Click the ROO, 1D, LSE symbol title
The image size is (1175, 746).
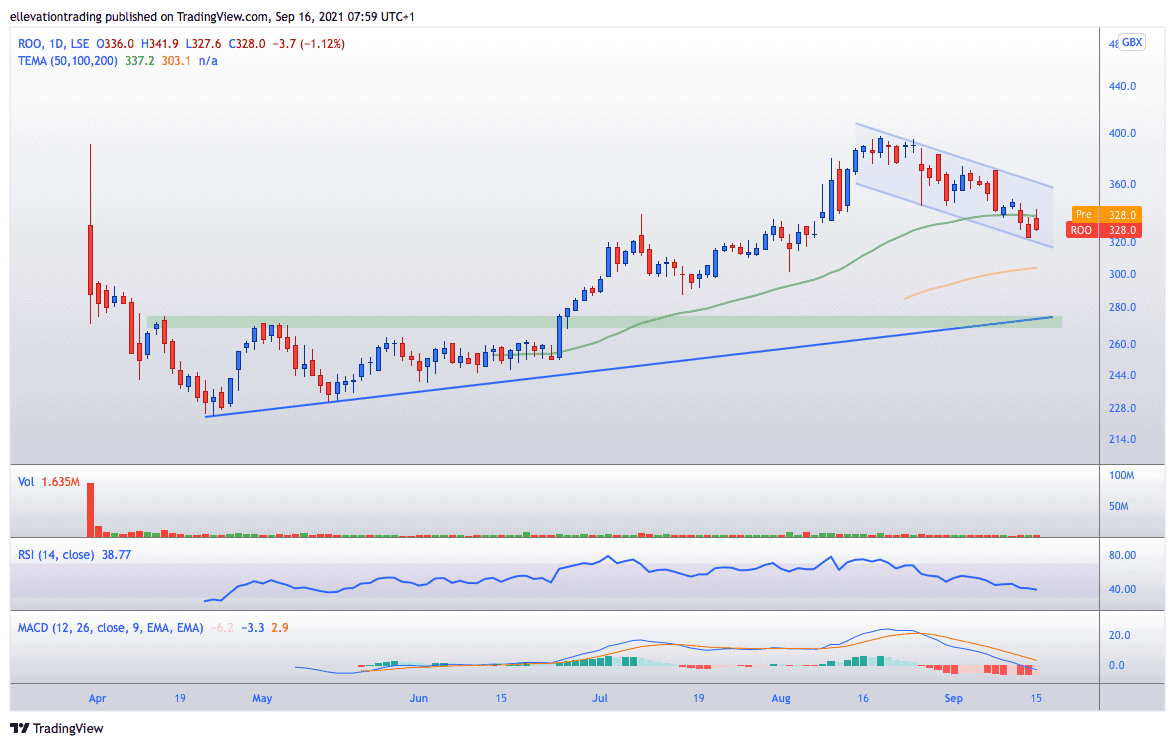tap(53, 44)
